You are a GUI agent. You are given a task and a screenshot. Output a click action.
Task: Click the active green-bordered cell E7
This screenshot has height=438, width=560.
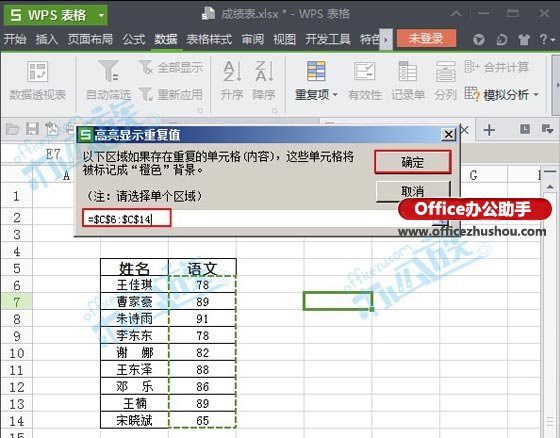[x=338, y=301]
